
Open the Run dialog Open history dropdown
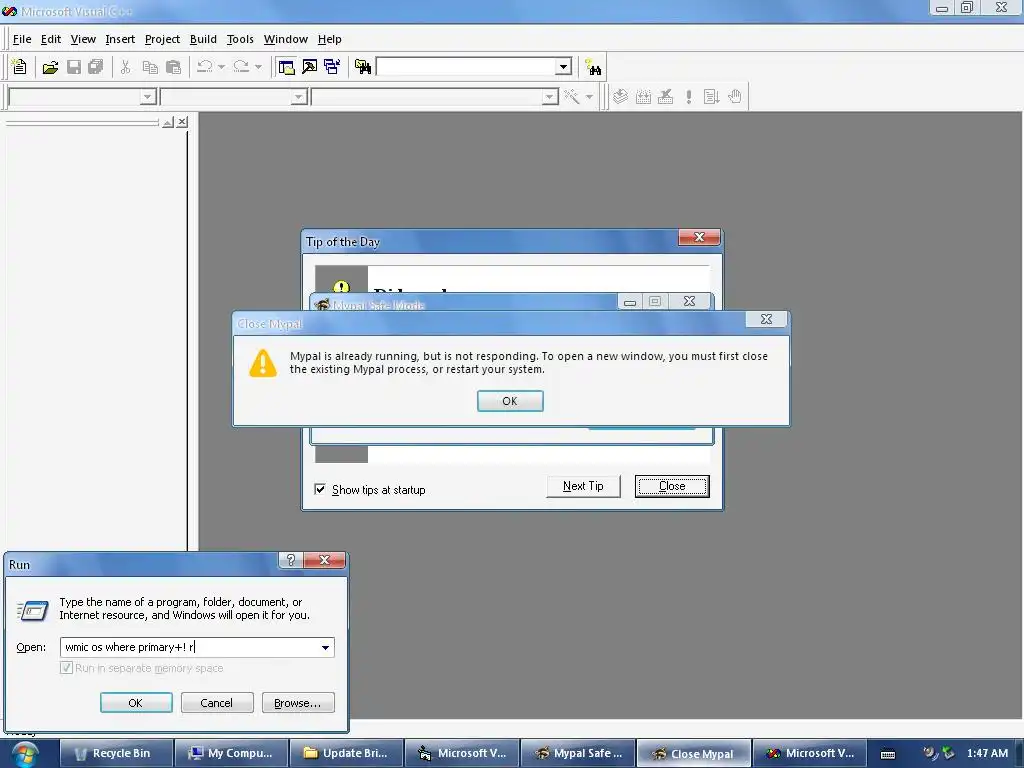click(x=325, y=647)
